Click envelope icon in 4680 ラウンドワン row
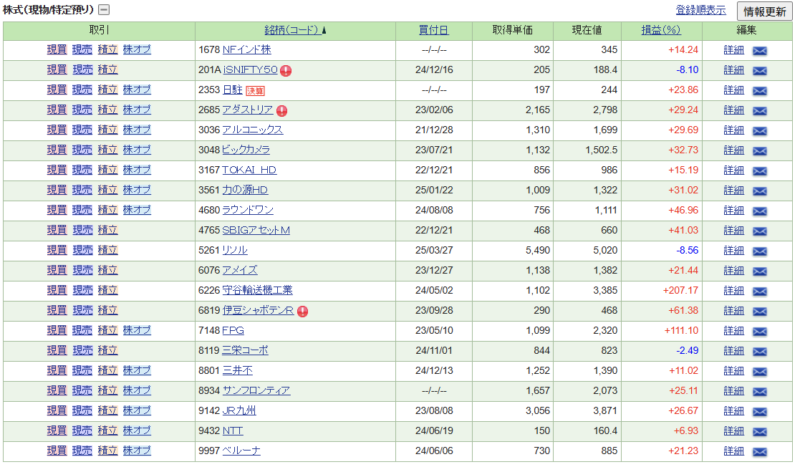Viewport: 800px width, 467px height. 760,211
